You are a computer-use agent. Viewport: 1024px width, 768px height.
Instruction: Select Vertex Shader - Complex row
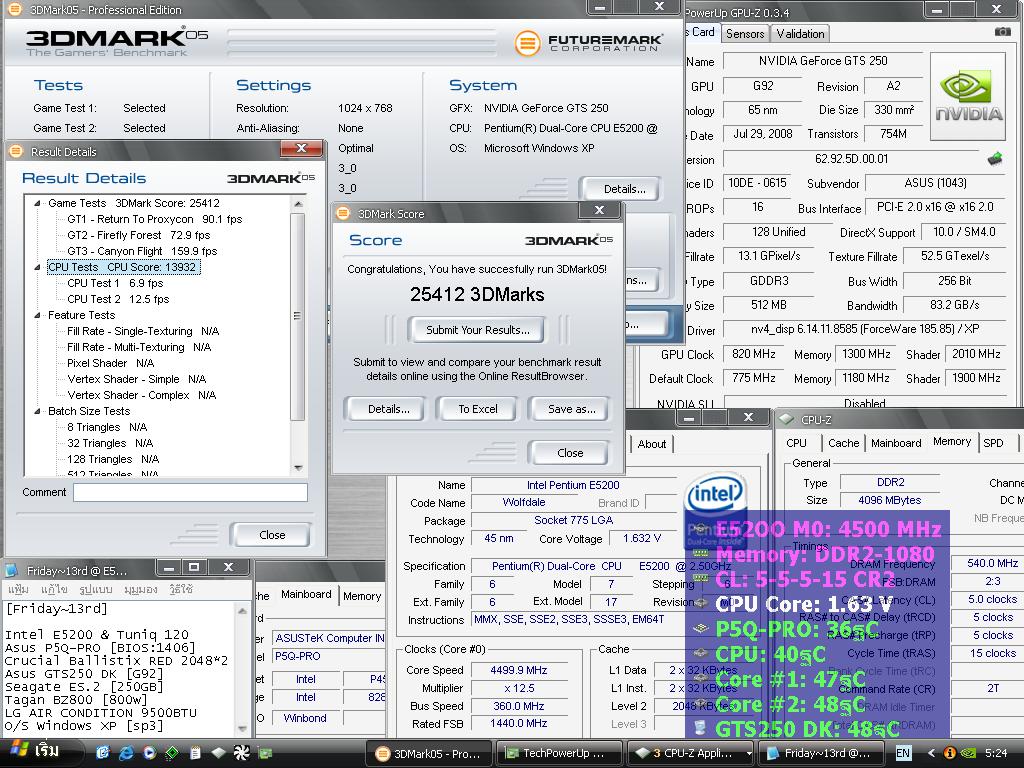point(141,395)
